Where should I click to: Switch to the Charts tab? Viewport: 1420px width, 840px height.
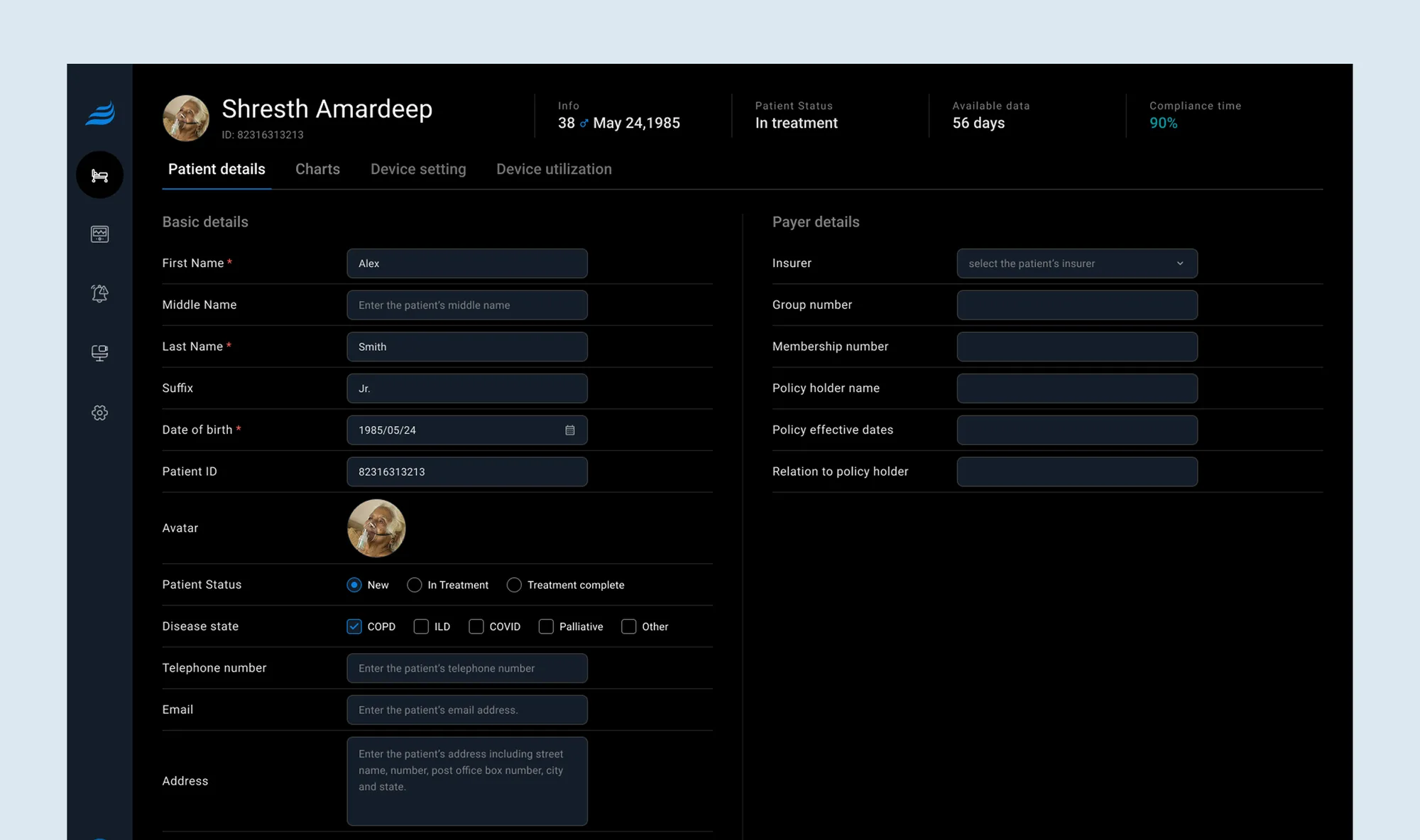317,169
